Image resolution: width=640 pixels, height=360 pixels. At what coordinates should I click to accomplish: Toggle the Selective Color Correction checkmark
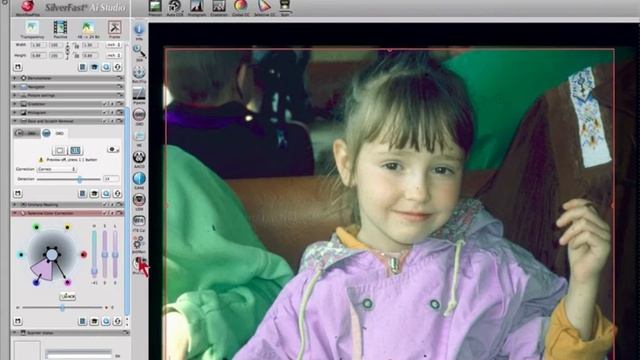[105, 213]
